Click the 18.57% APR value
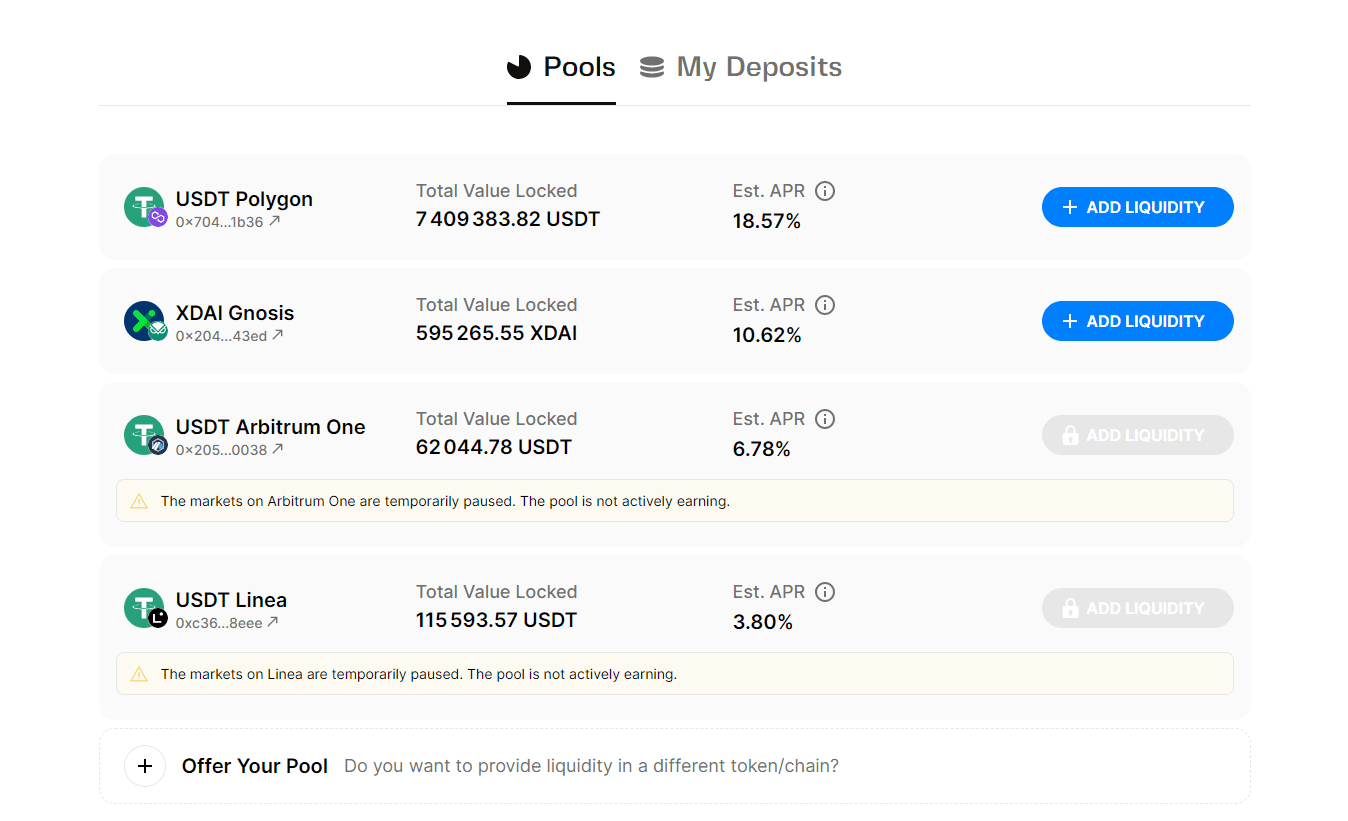 (x=767, y=221)
